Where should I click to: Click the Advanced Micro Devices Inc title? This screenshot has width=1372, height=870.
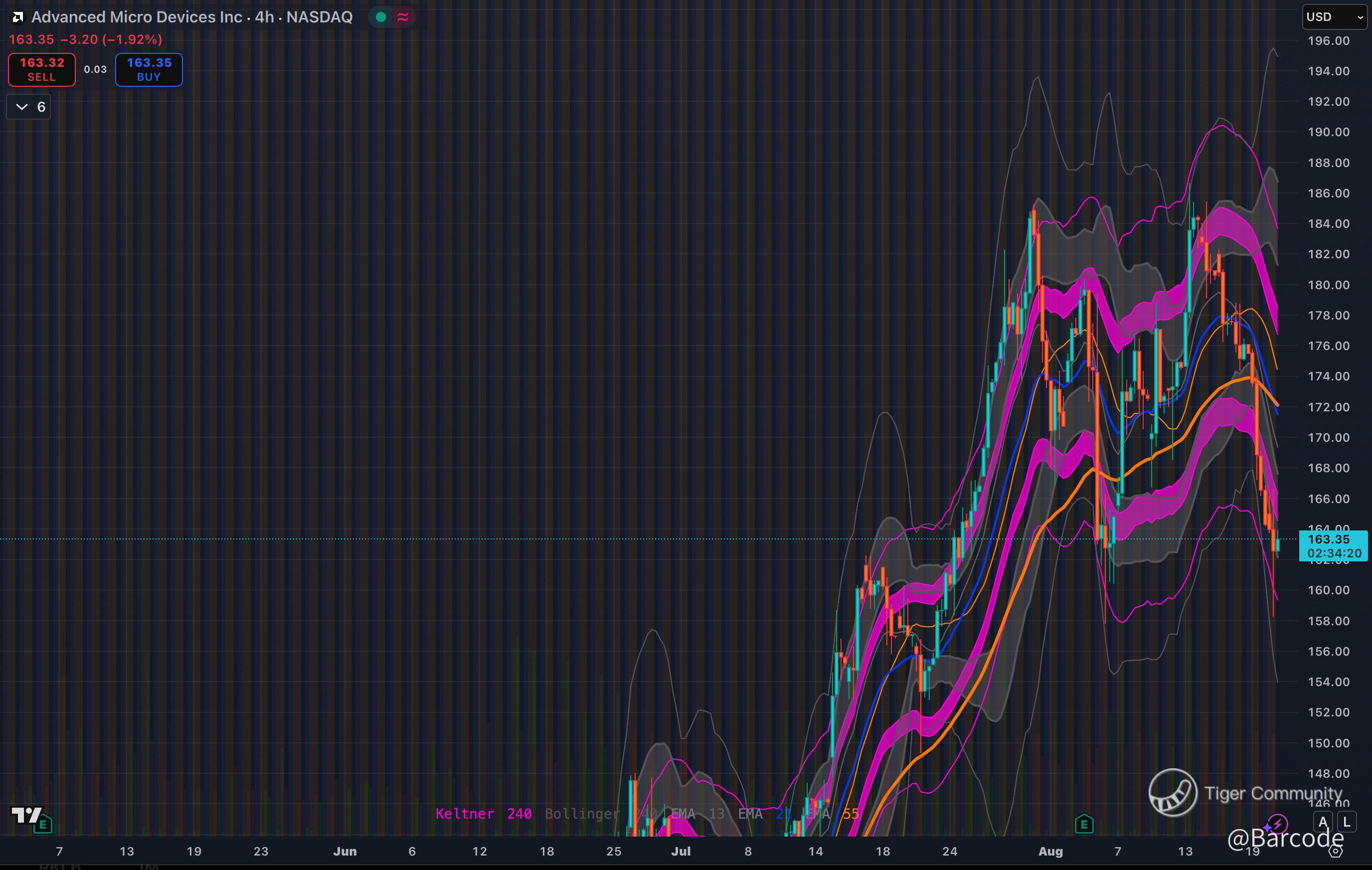137,17
